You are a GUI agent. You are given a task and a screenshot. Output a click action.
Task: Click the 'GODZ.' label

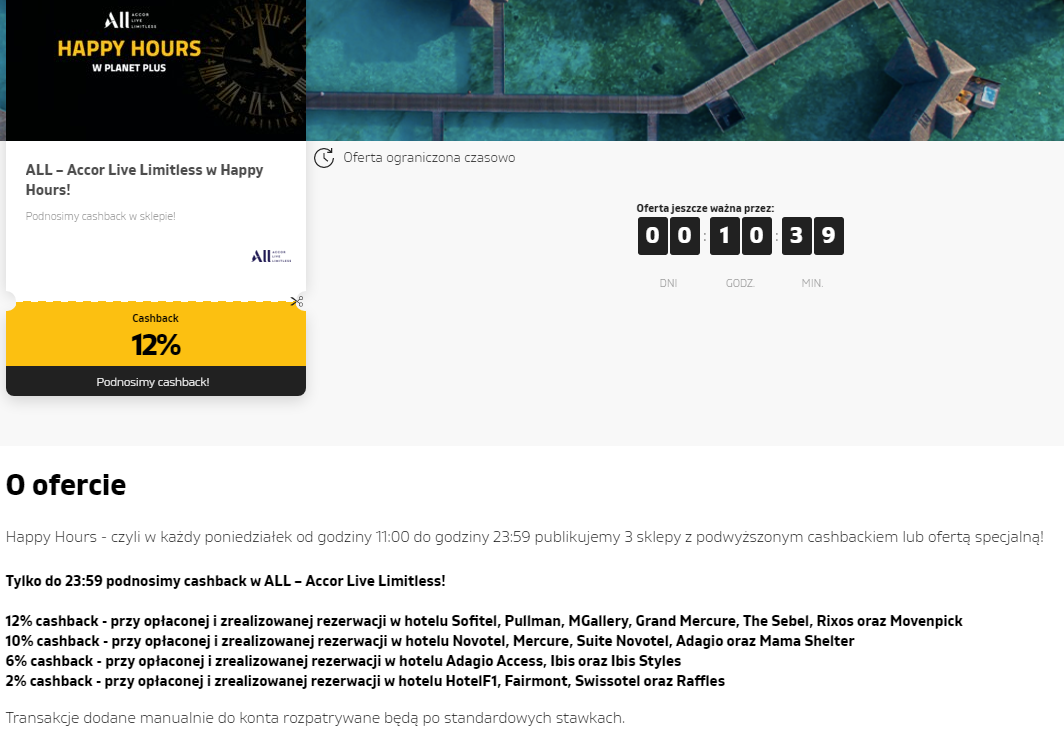click(x=740, y=283)
